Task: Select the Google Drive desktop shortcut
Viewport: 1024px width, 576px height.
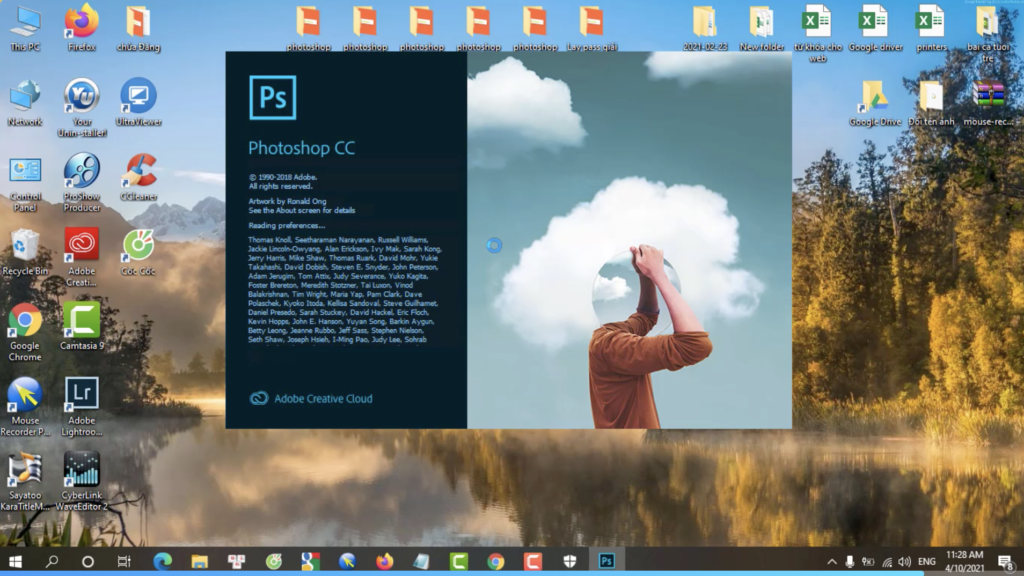Action: click(x=875, y=103)
